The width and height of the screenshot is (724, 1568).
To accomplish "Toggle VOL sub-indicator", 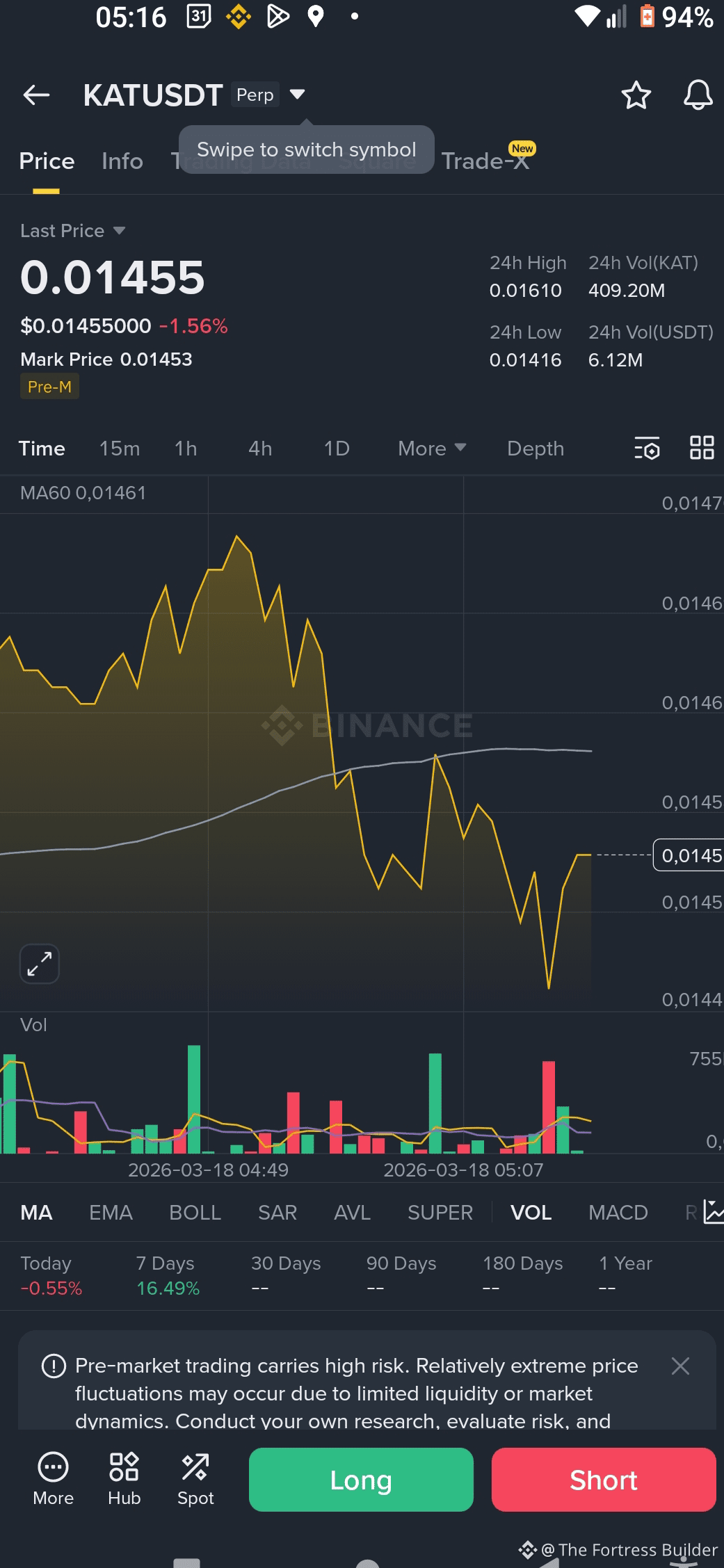I will pos(531,1212).
